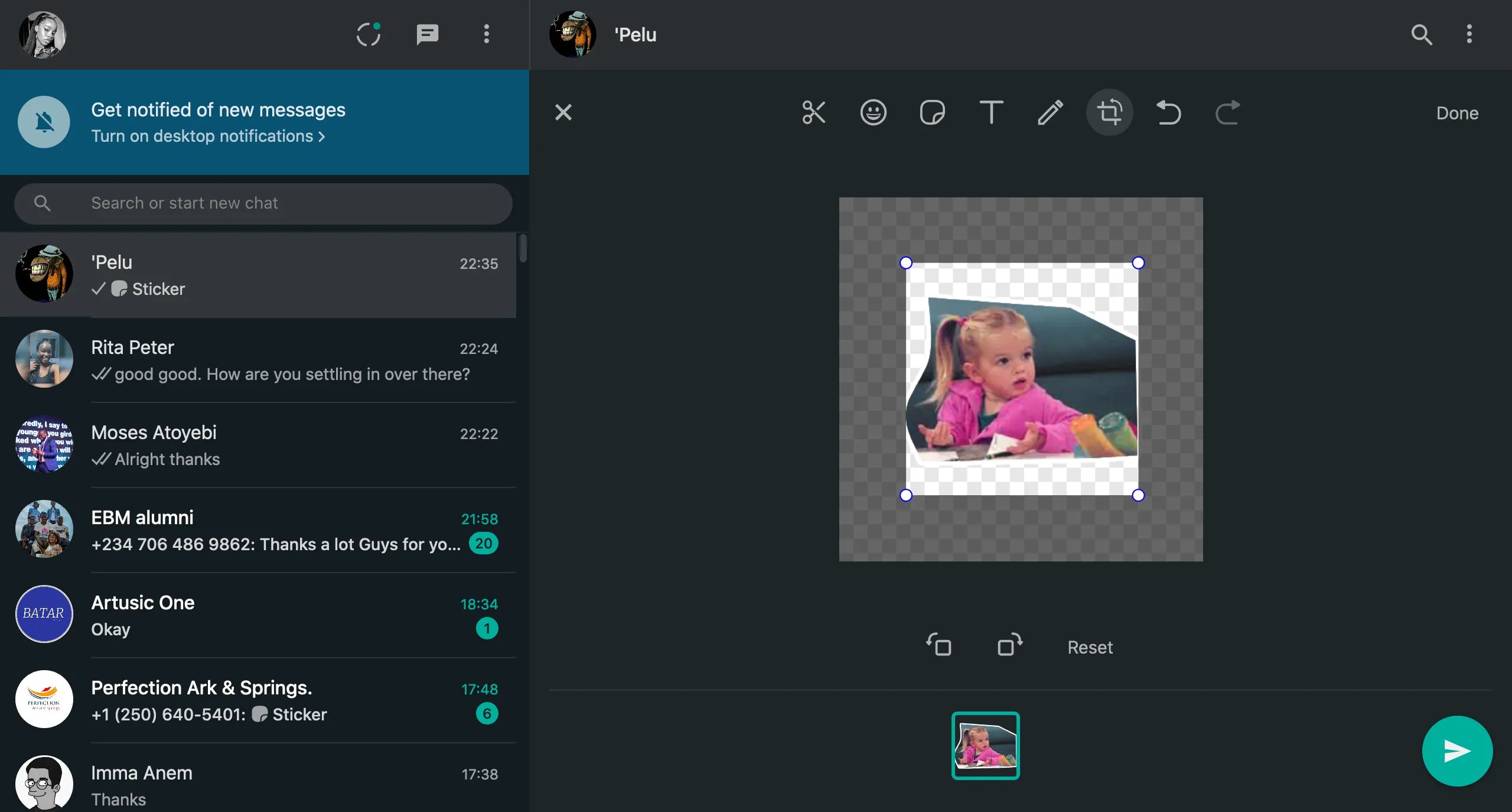Start a new chat
Viewport: 1512px width, 812px height.
tap(428, 34)
